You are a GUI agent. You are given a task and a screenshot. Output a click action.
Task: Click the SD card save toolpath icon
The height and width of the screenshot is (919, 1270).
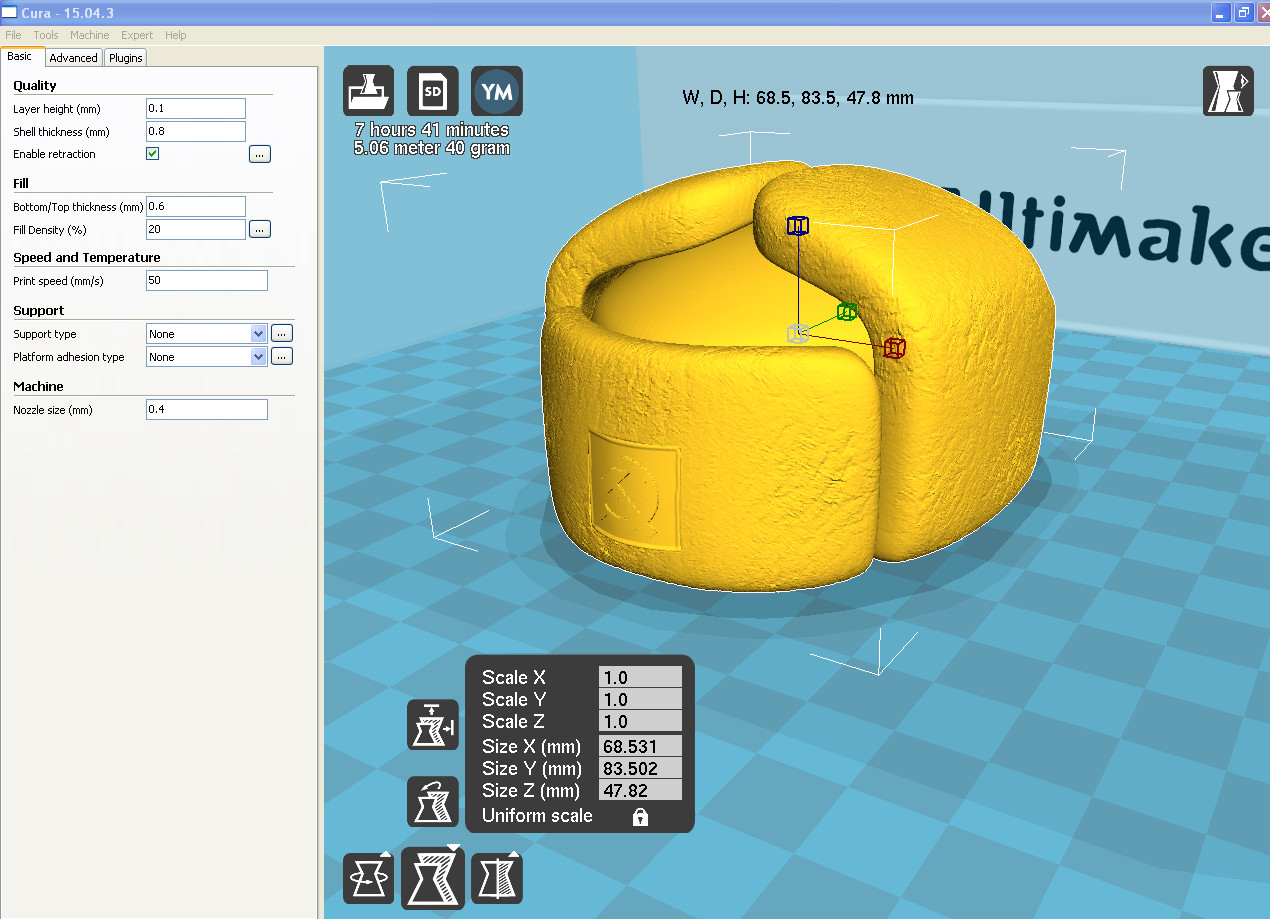pos(433,92)
